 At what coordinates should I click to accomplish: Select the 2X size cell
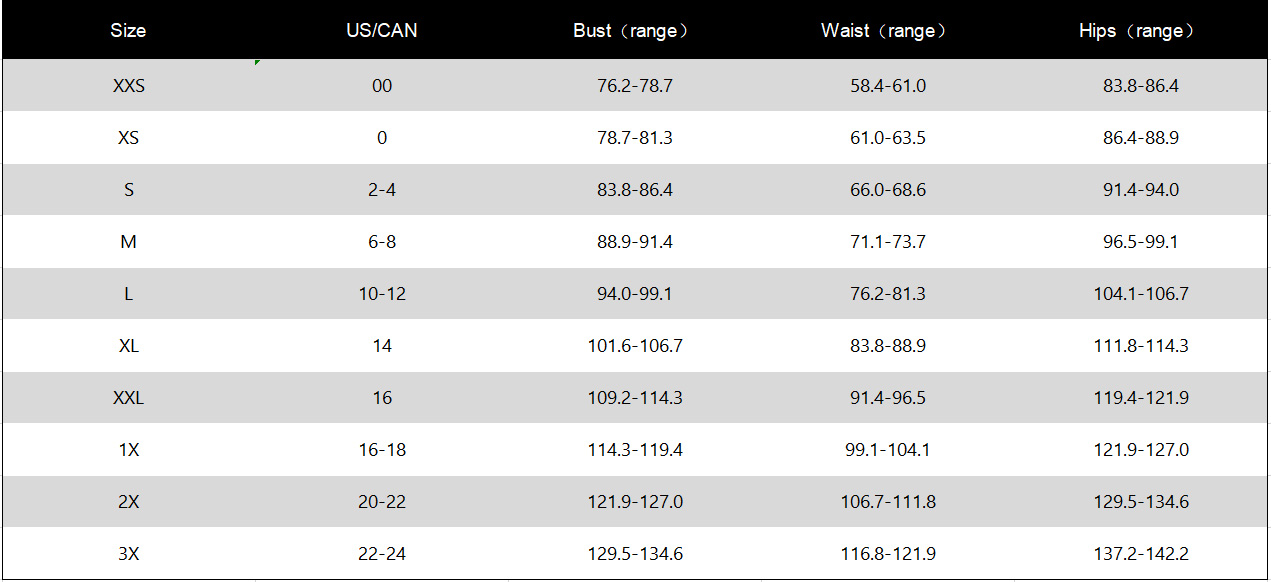click(x=128, y=502)
